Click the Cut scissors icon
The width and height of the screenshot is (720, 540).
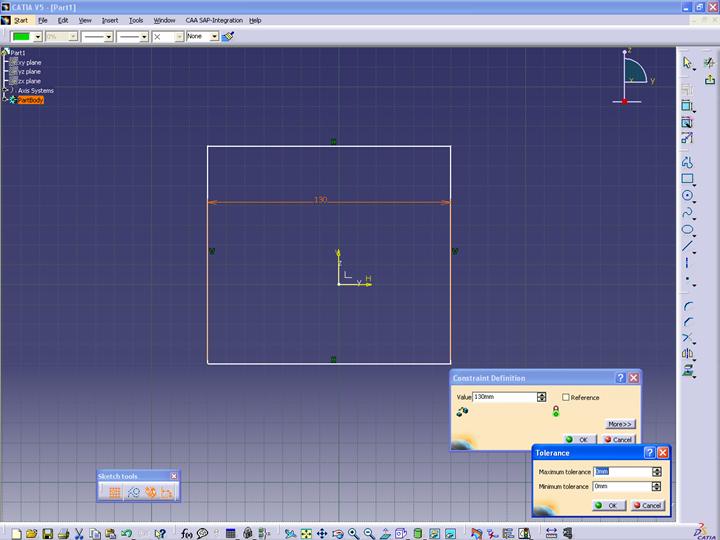(79, 534)
